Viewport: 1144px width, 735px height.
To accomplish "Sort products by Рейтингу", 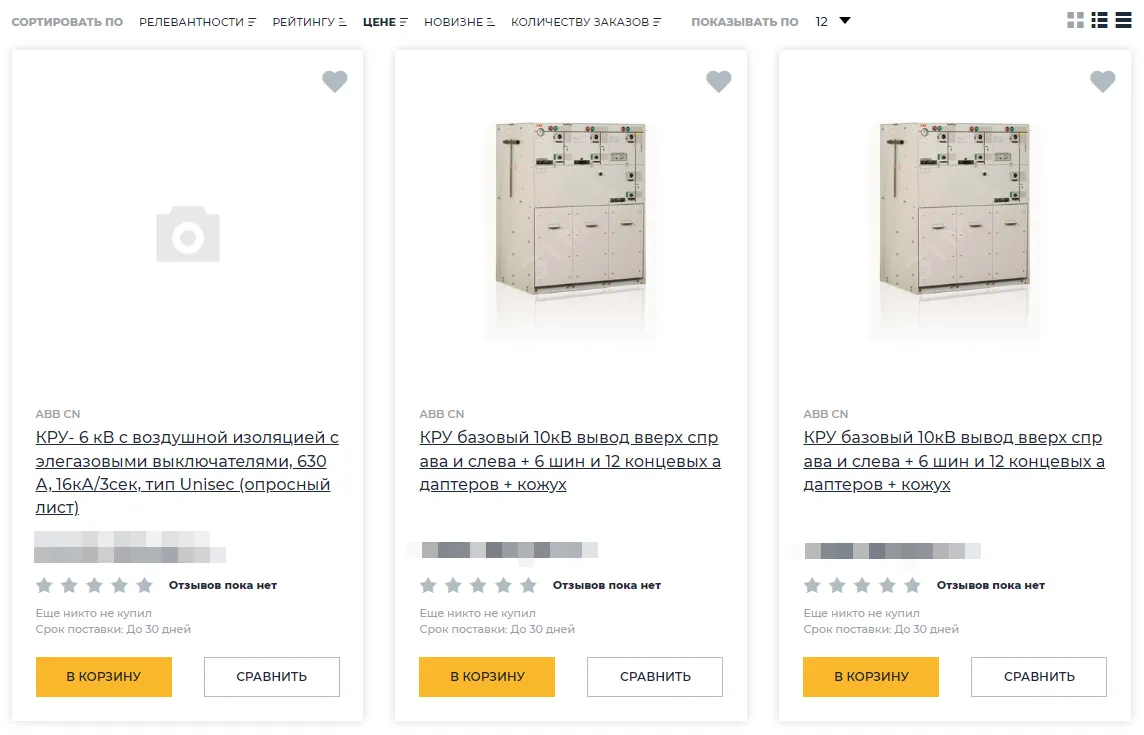I will [309, 21].
